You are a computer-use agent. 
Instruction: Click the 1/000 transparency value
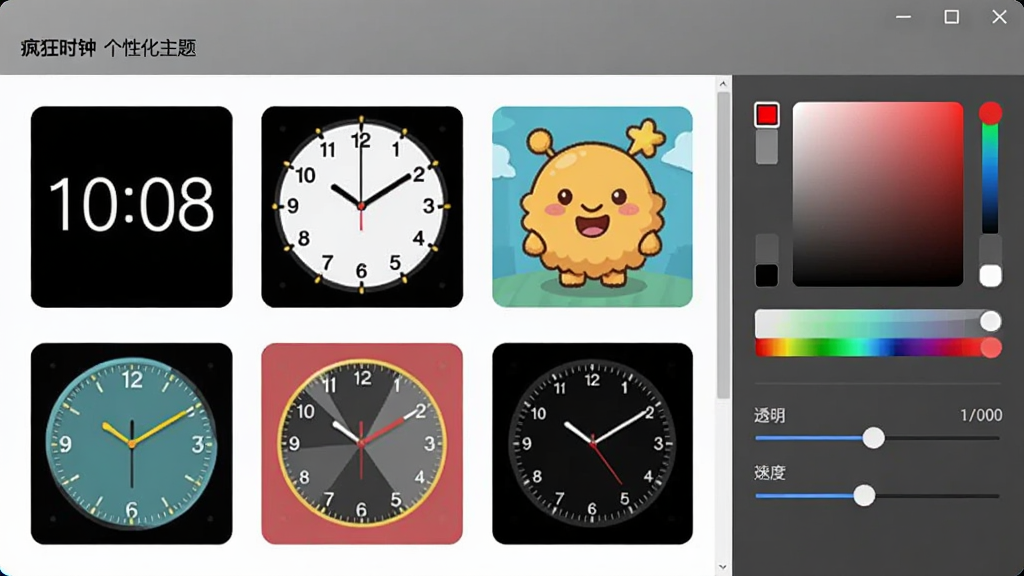(x=981, y=415)
